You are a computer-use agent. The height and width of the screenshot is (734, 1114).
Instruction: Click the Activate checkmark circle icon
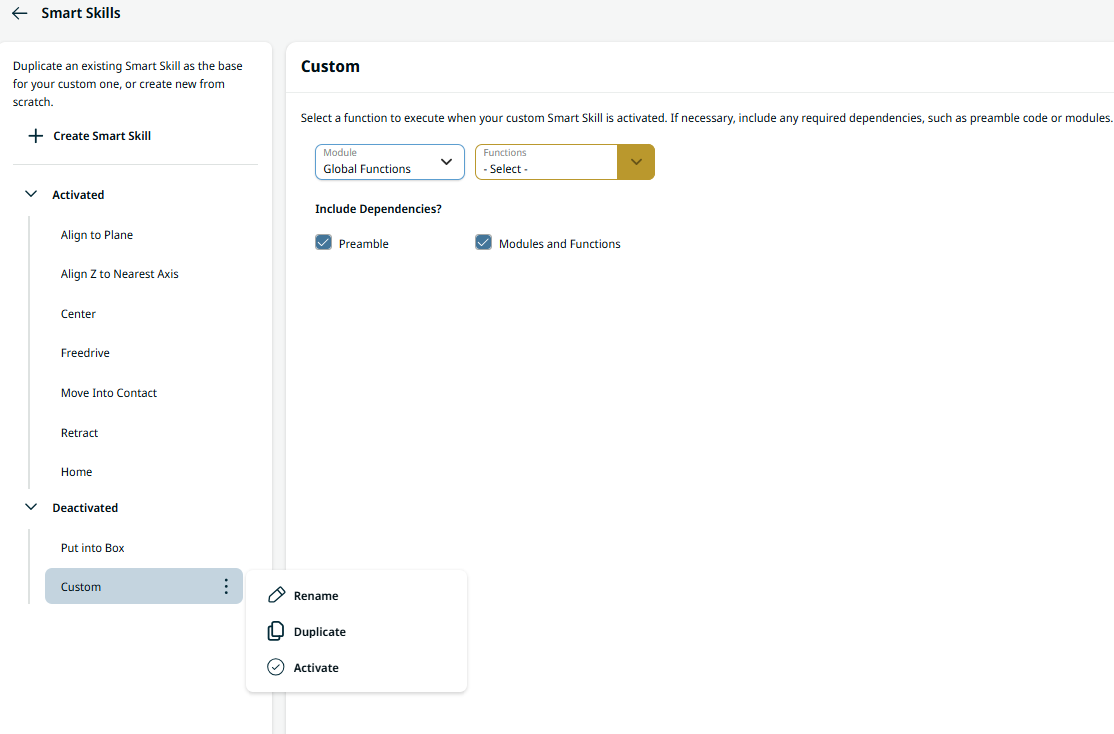[276, 668]
